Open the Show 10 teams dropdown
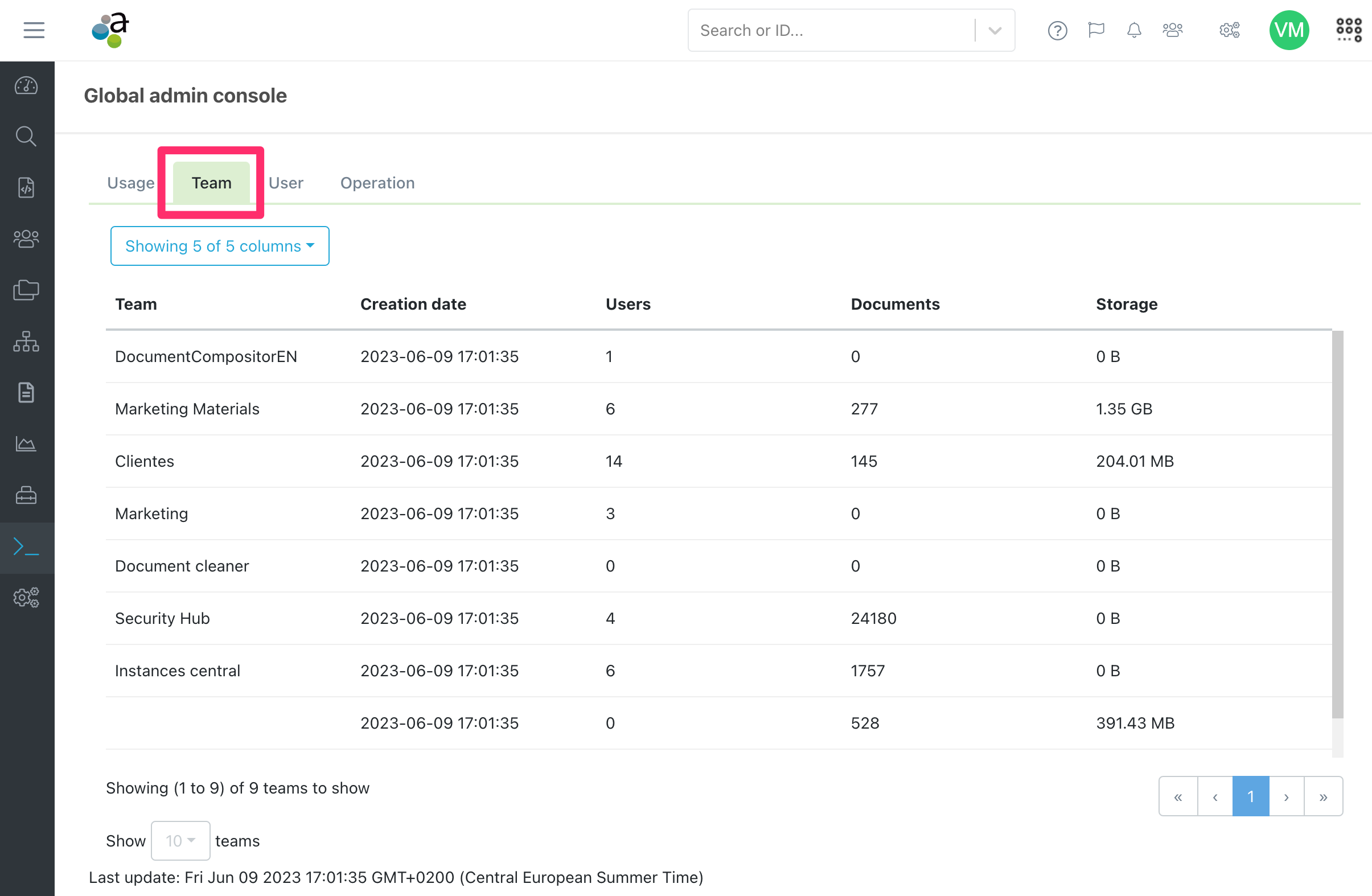The width and height of the screenshot is (1372, 896). [180, 841]
